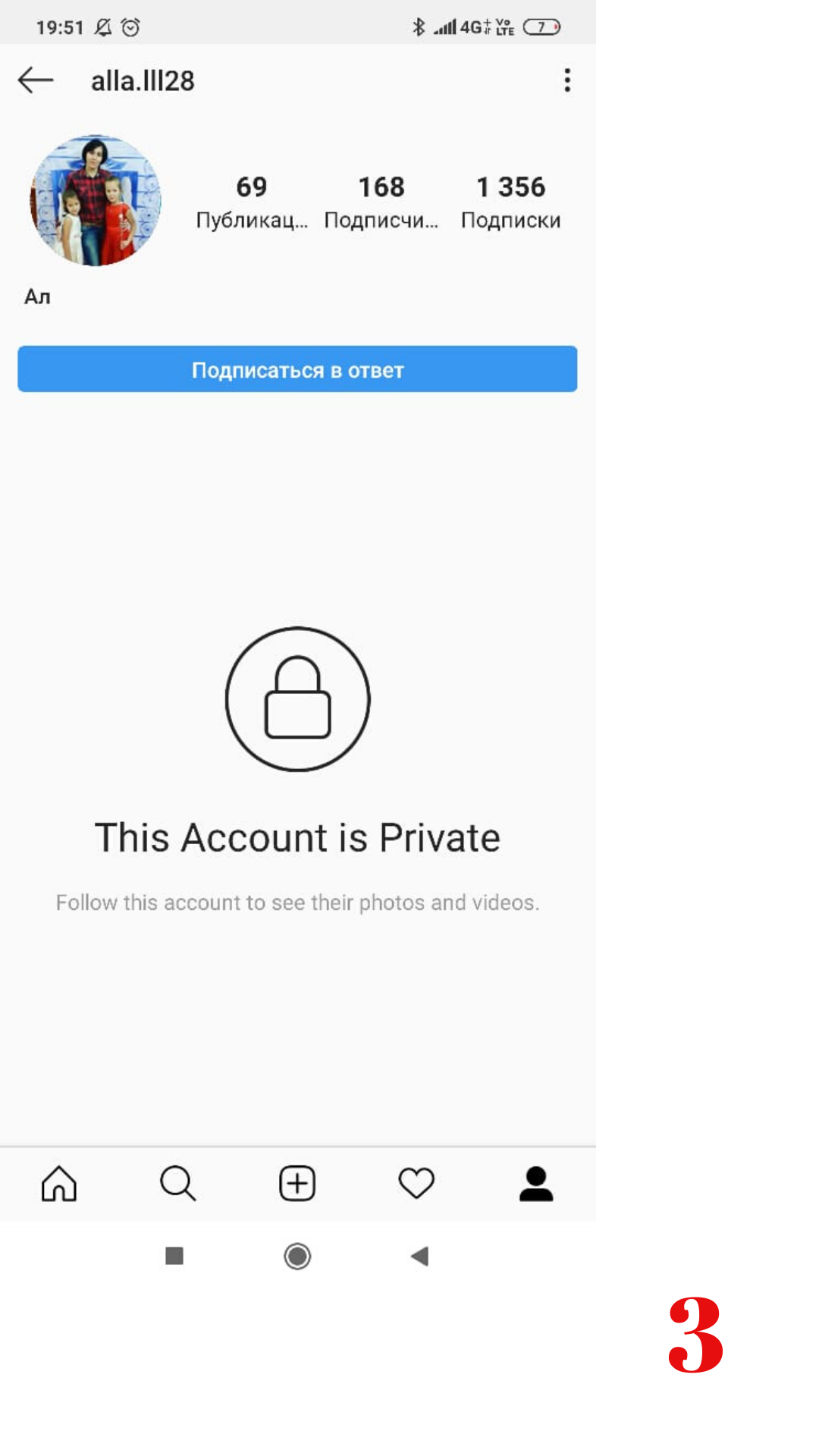Tap the new post plus icon
Screen dimensions: 819x1456
(x=297, y=1184)
